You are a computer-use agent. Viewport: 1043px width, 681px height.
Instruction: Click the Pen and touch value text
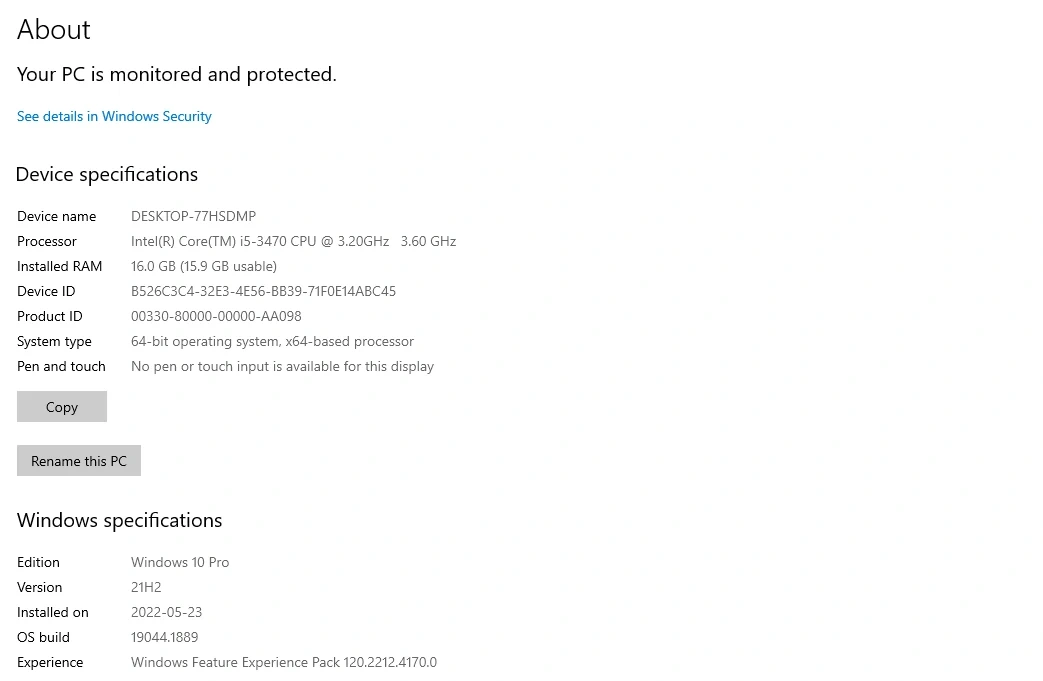click(x=282, y=366)
